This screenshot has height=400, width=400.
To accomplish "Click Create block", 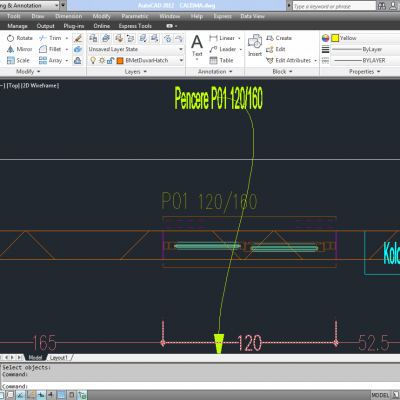I will point(279,38).
